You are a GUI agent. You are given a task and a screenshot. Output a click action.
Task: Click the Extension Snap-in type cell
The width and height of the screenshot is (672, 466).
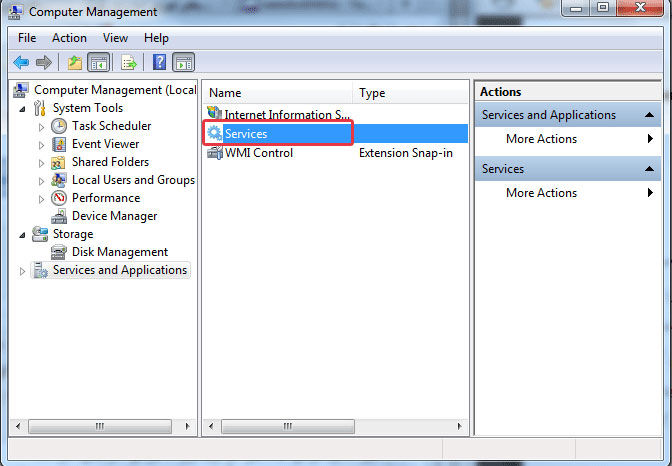[406, 153]
